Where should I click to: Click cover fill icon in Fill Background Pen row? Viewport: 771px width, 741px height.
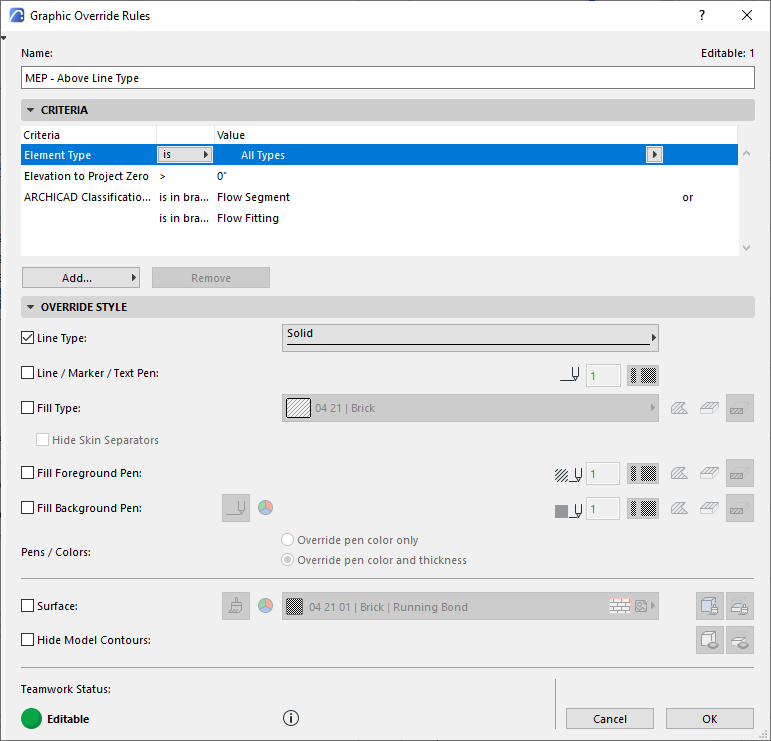click(x=709, y=508)
